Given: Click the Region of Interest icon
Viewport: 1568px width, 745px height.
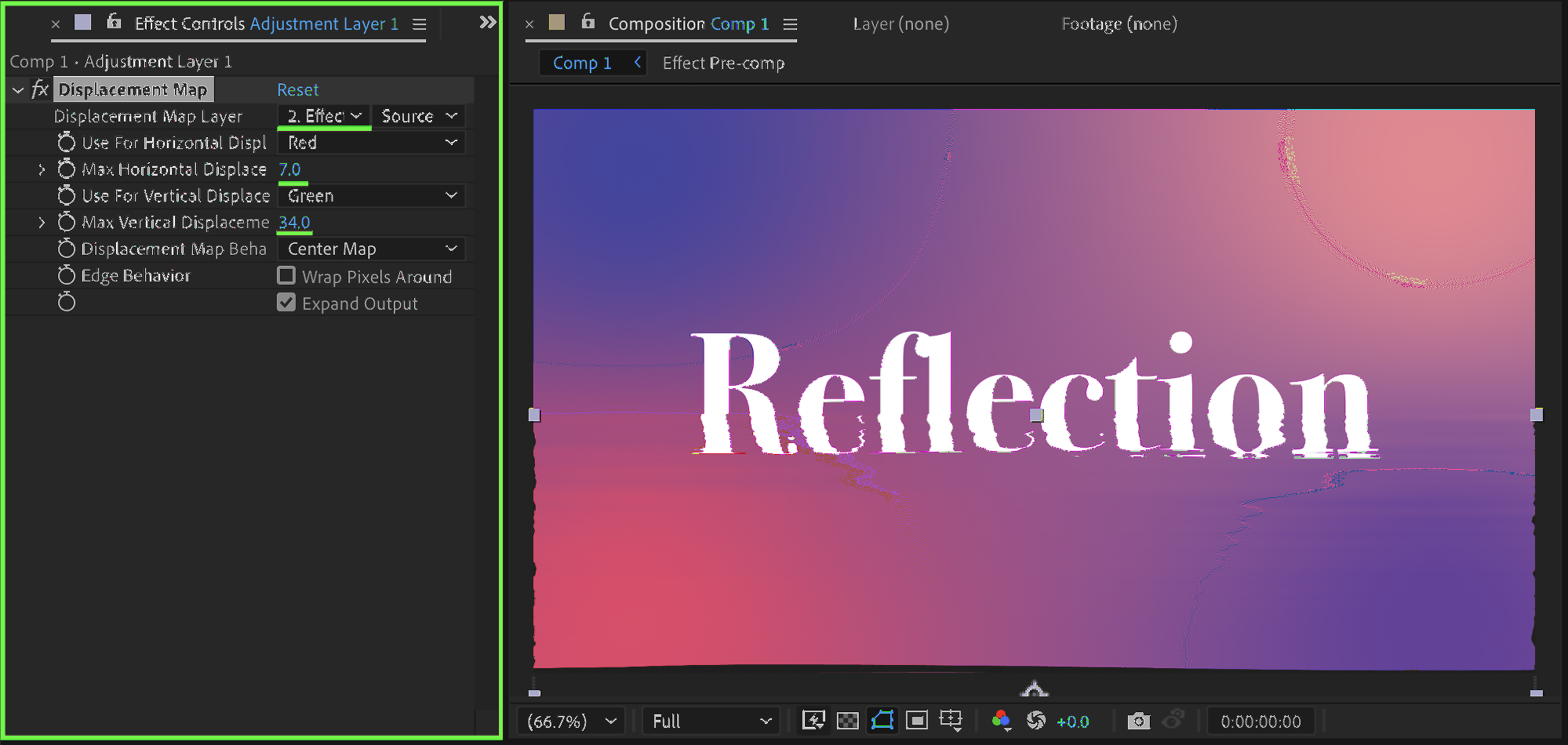Looking at the screenshot, I should click(916, 720).
